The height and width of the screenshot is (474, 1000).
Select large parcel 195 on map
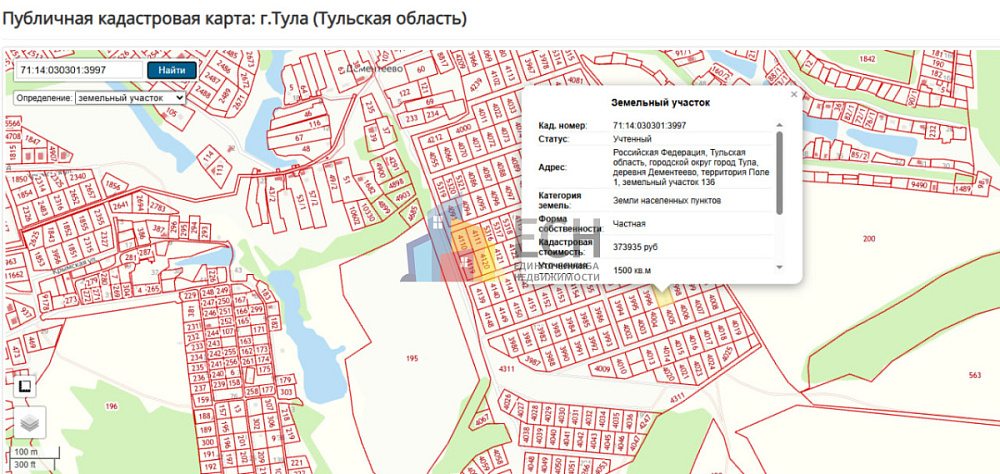(x=411, y=357)
